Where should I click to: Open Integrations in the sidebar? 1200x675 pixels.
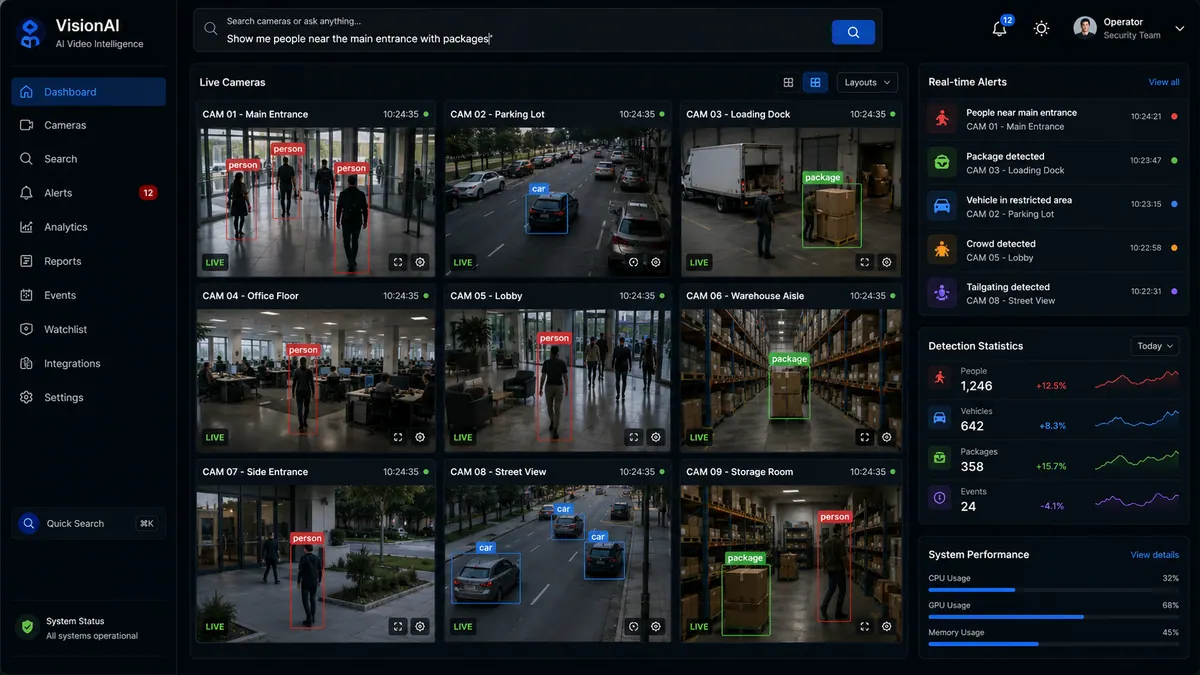(x=89, y=363)
